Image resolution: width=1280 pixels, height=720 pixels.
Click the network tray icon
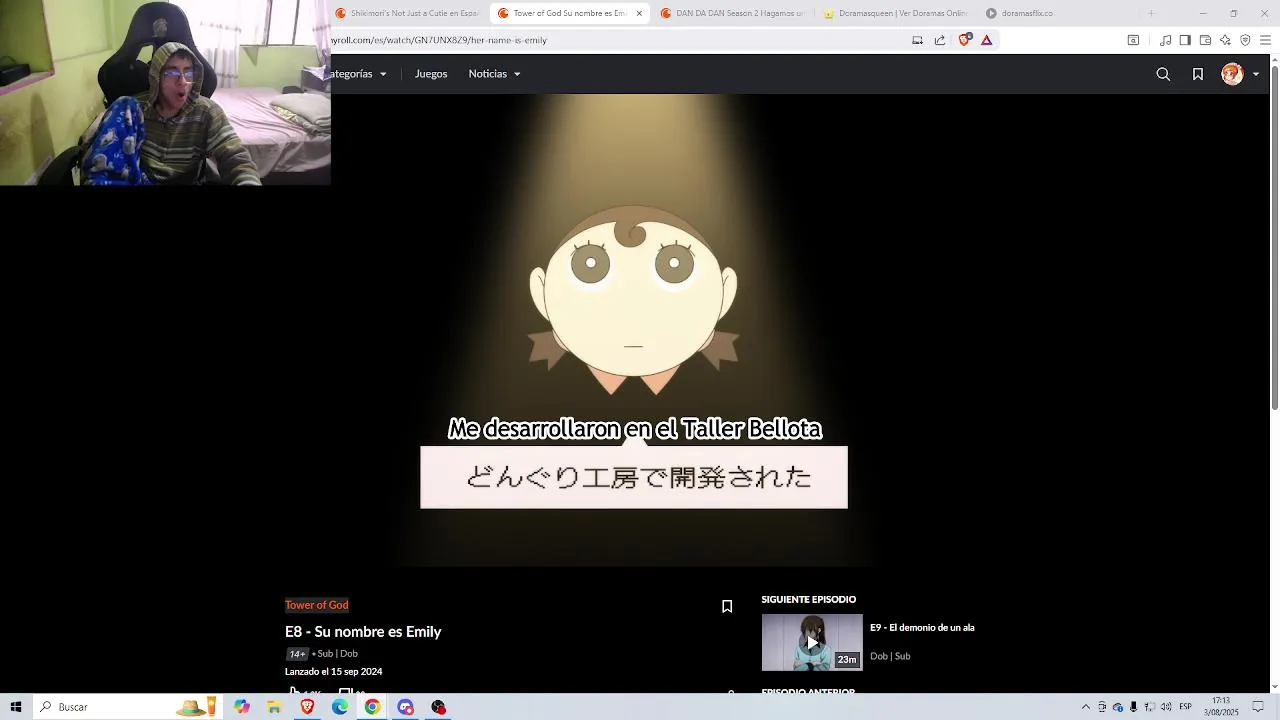[1150, 707]
